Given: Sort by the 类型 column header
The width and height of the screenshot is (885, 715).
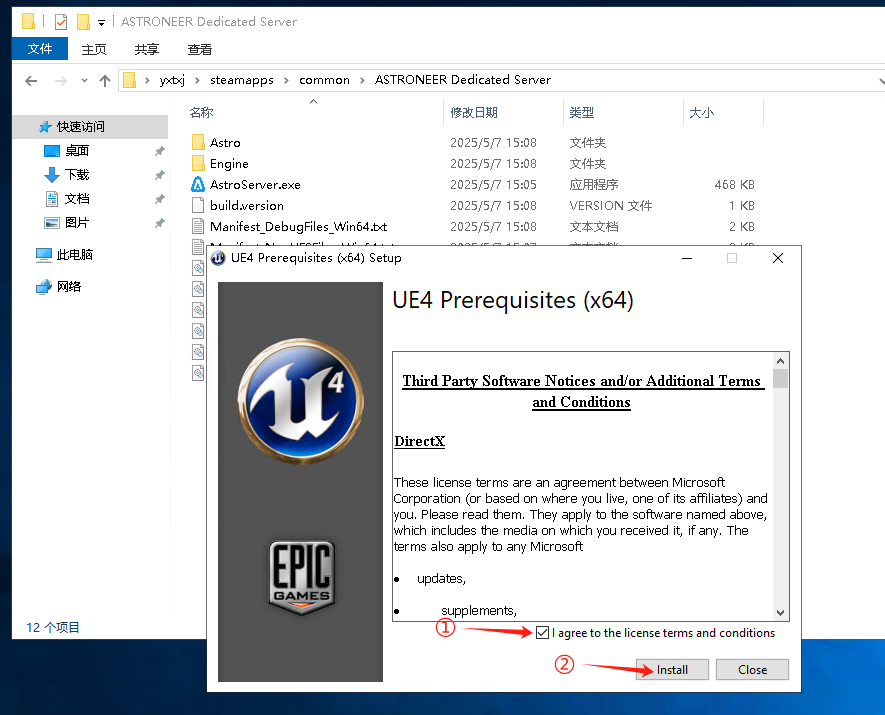Looking at the screenshot, I should pos(582,112).
